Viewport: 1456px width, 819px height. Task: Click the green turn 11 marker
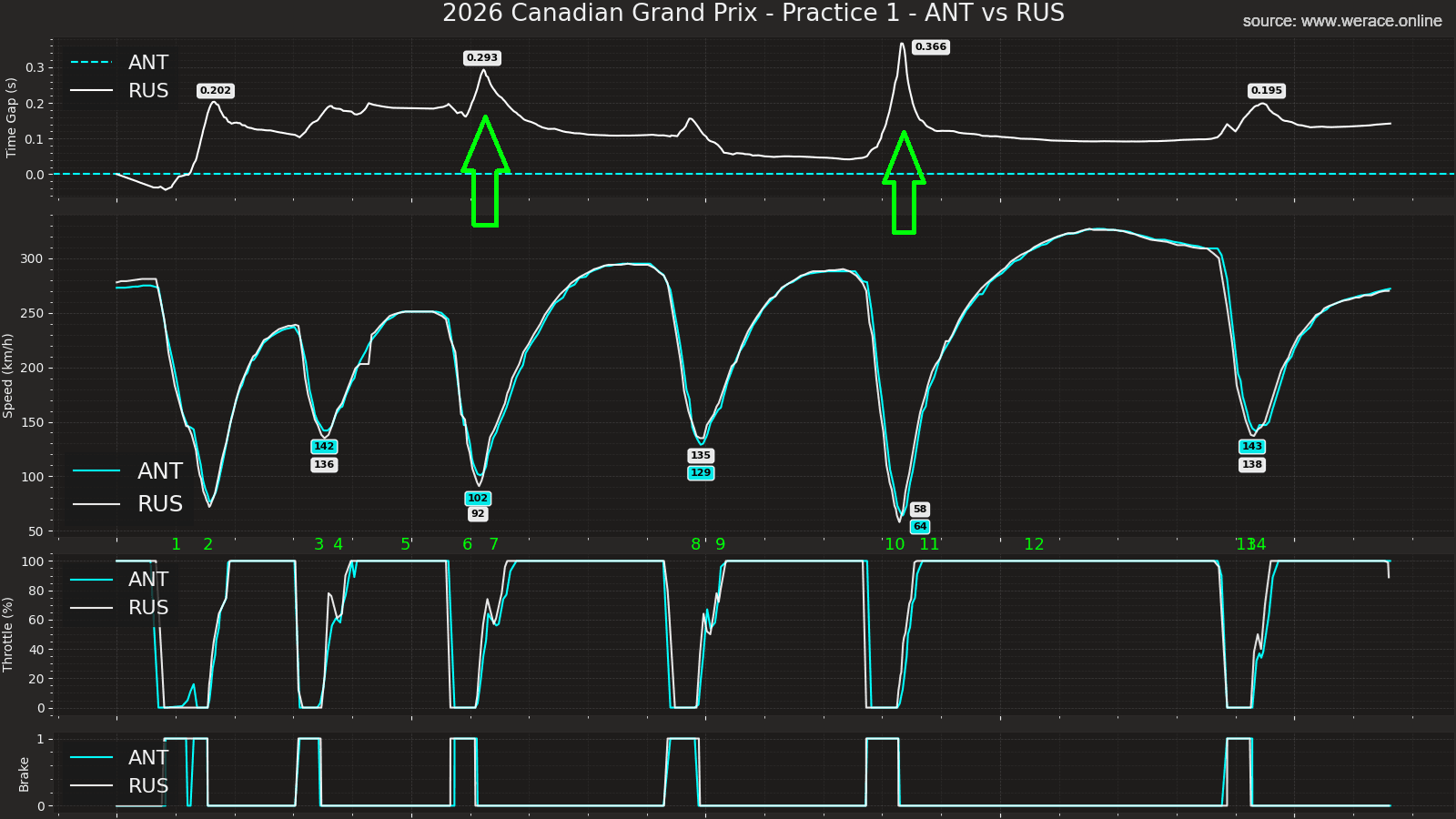tap(929, 544)
